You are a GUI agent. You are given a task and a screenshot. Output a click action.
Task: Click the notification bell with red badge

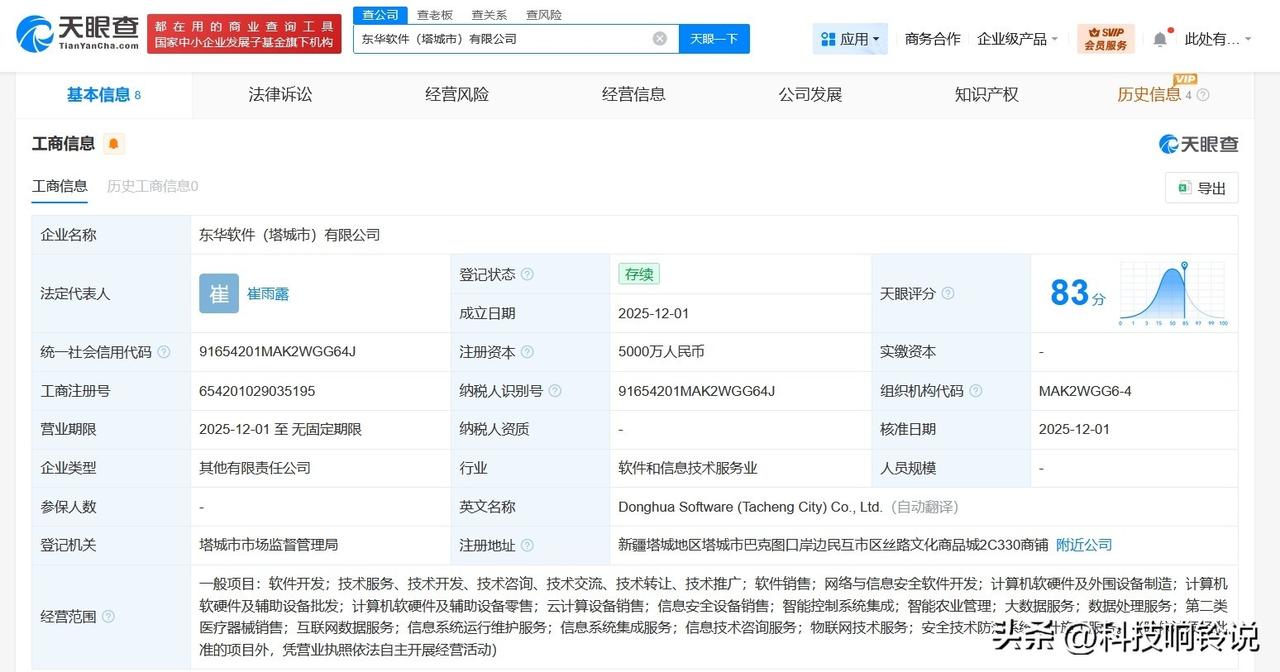[1159, 37]
